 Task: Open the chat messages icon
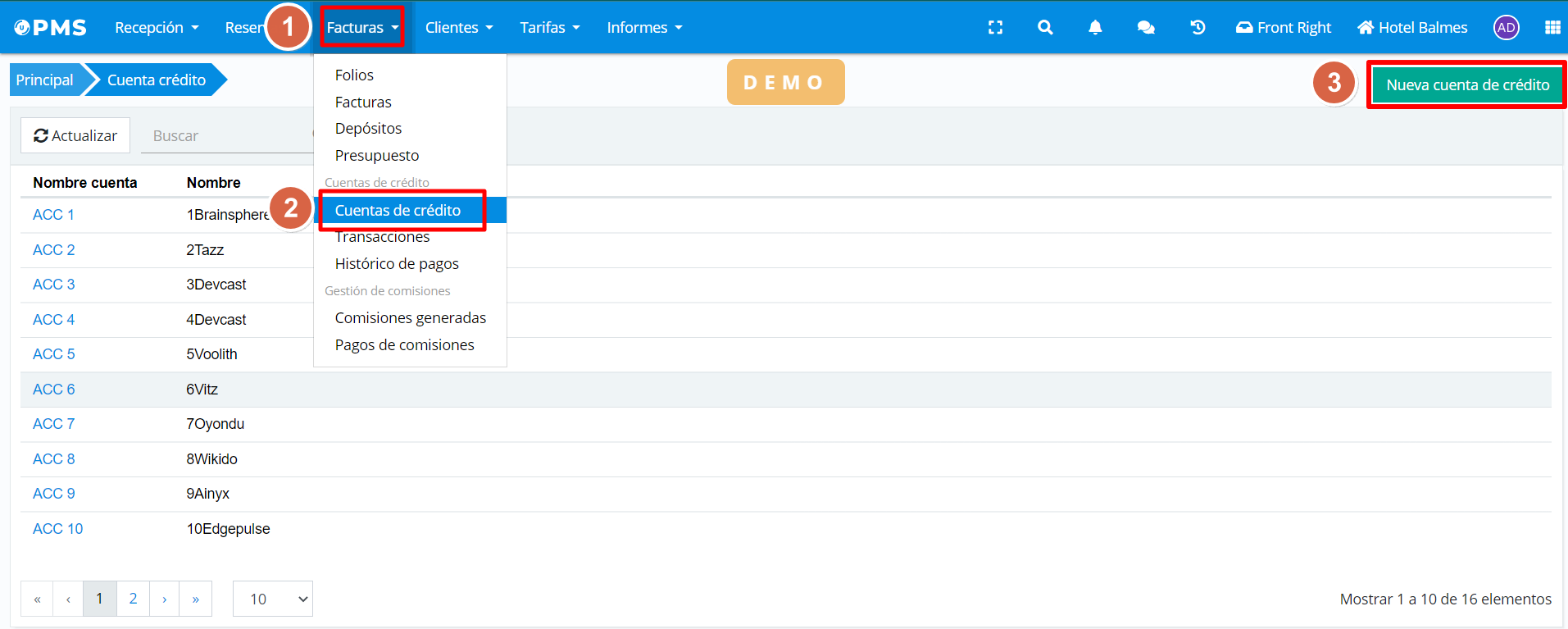(x=1146, y=27)
